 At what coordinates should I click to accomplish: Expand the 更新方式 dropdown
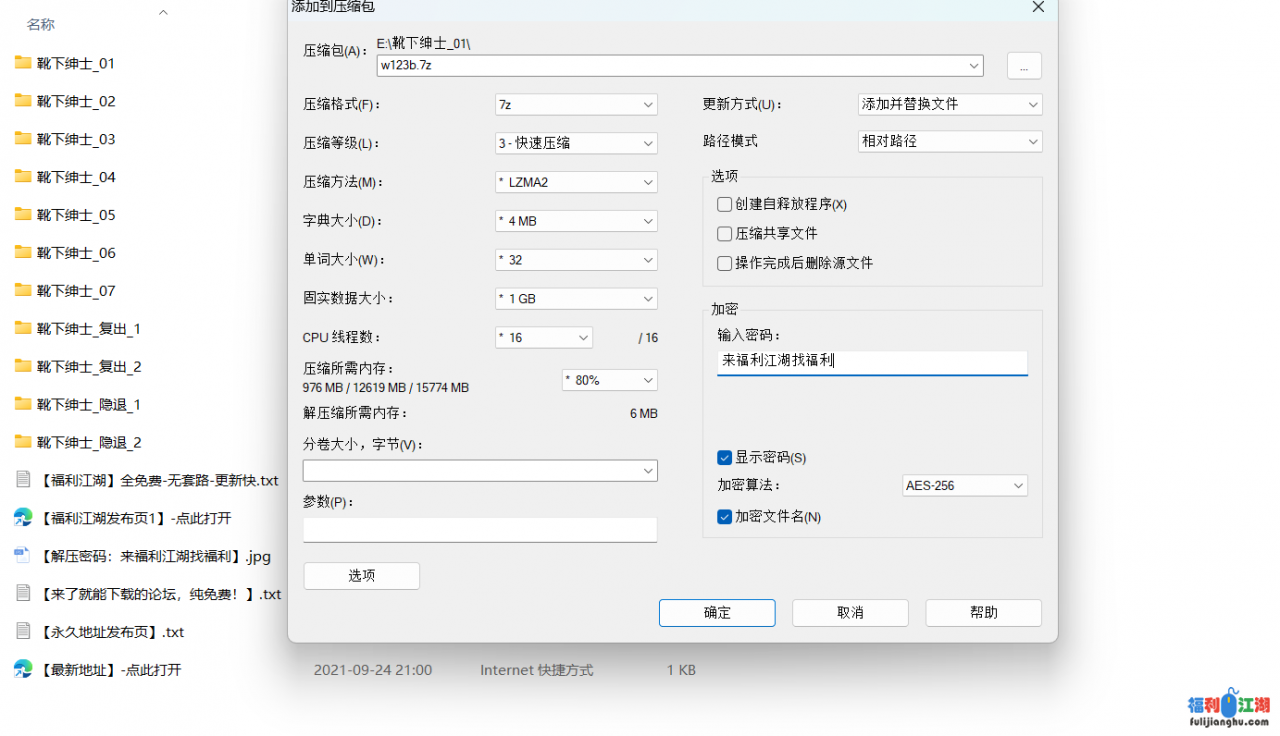(949, 104)
